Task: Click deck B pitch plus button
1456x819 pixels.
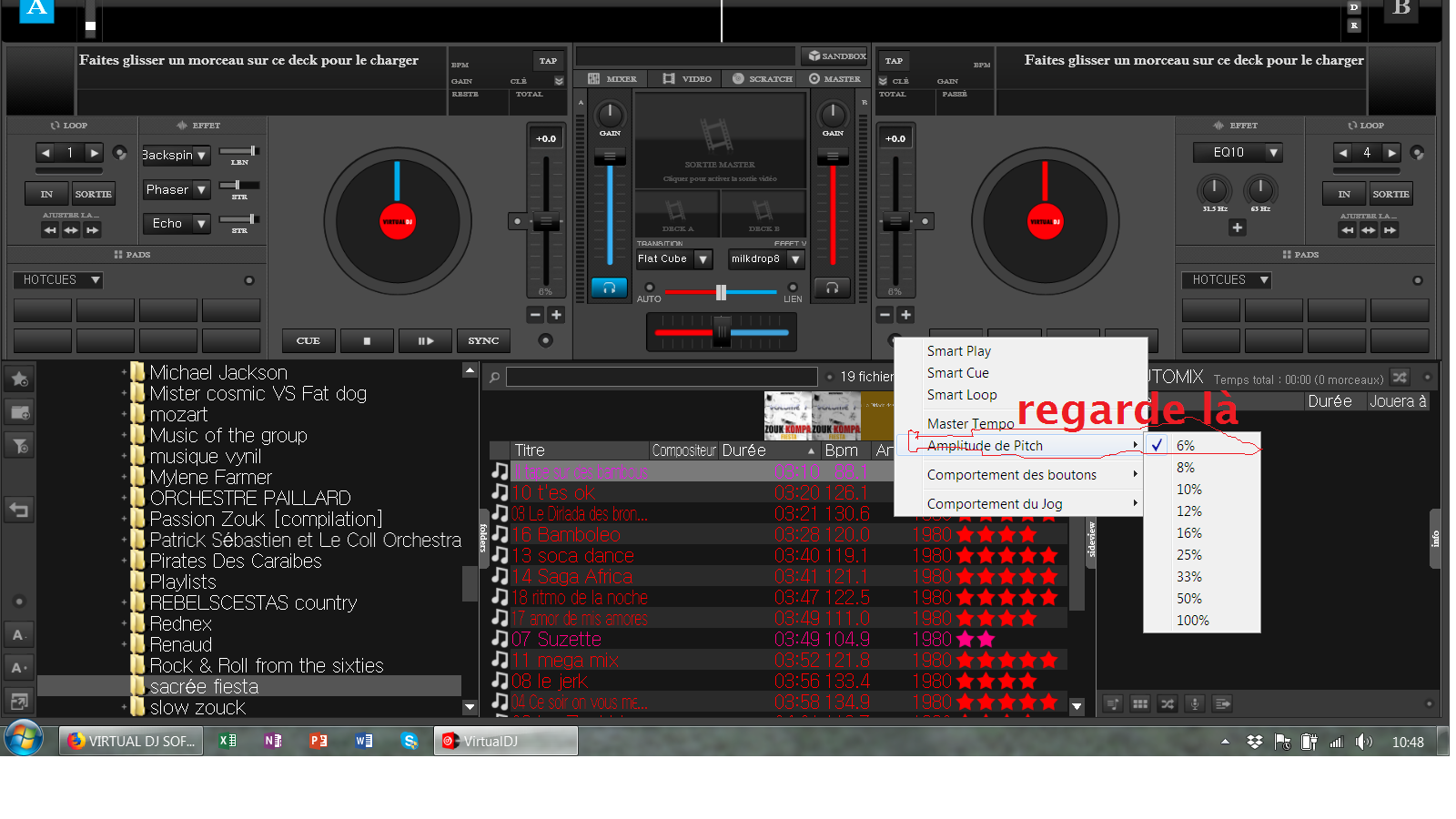Action: tap(905, 315)
